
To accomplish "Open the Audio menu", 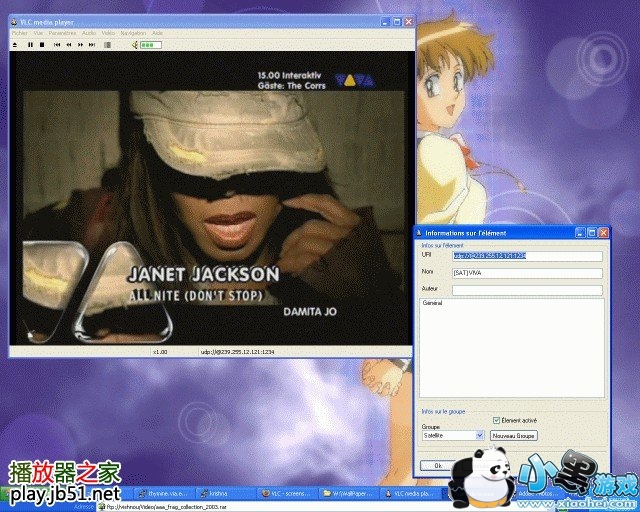I will point(90,33).
